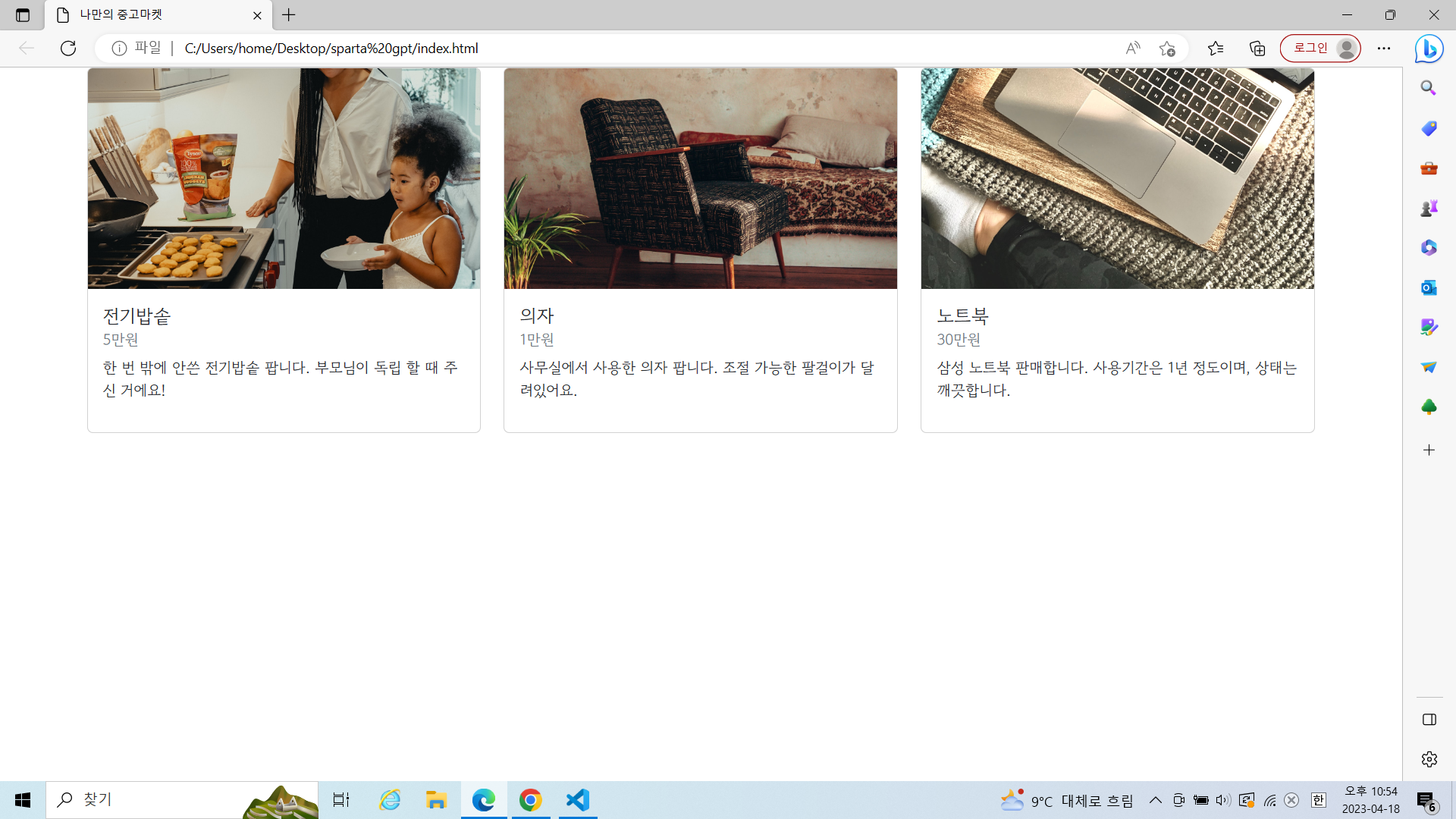The width and height of the screenshot is (1456, 819).
Task: View site info icon in address bar
Action: [119, 49]
